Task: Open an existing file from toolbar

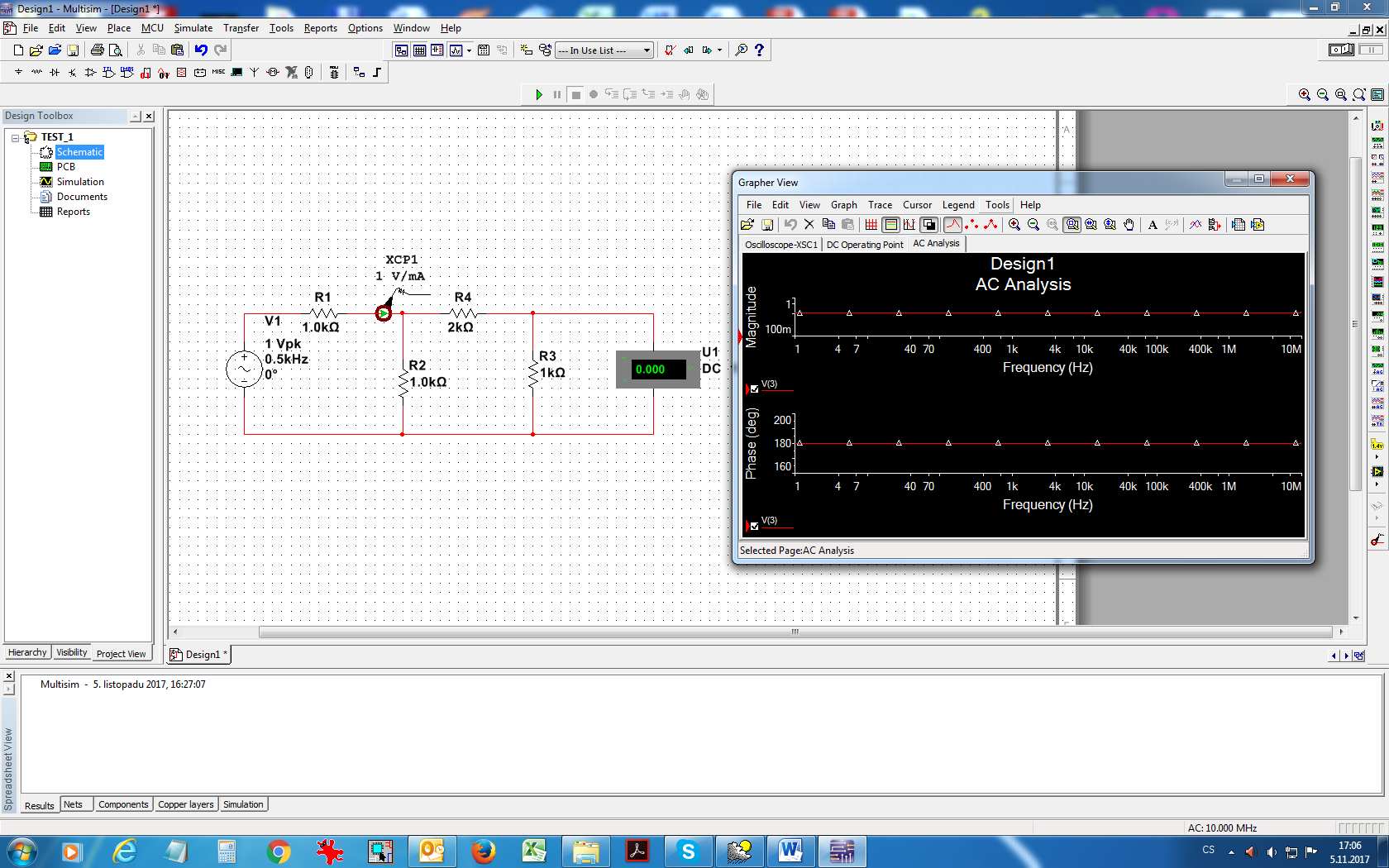Action: click(x=36, y=50)
